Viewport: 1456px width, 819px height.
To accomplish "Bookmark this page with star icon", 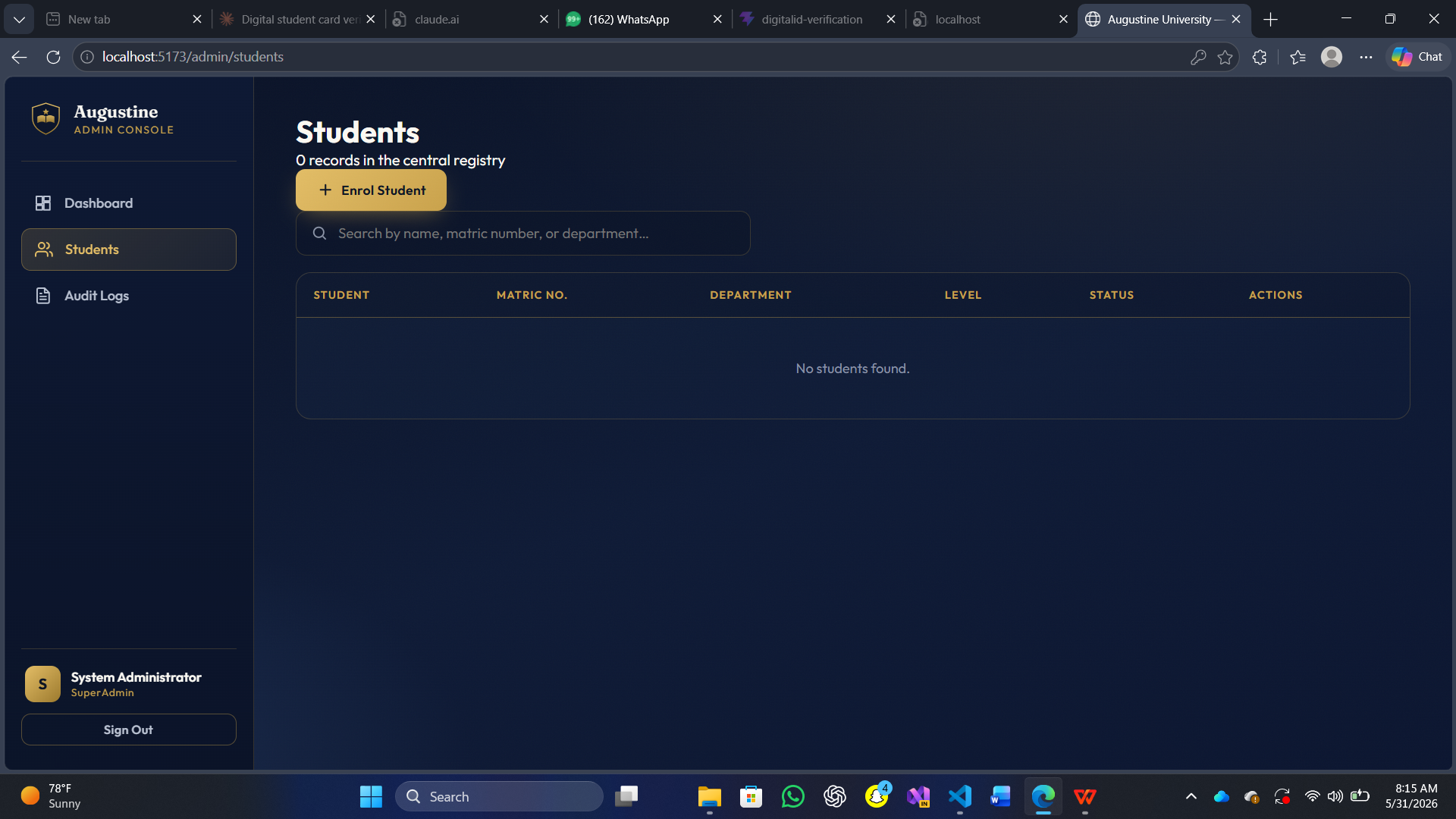I will click(1225, 57).
